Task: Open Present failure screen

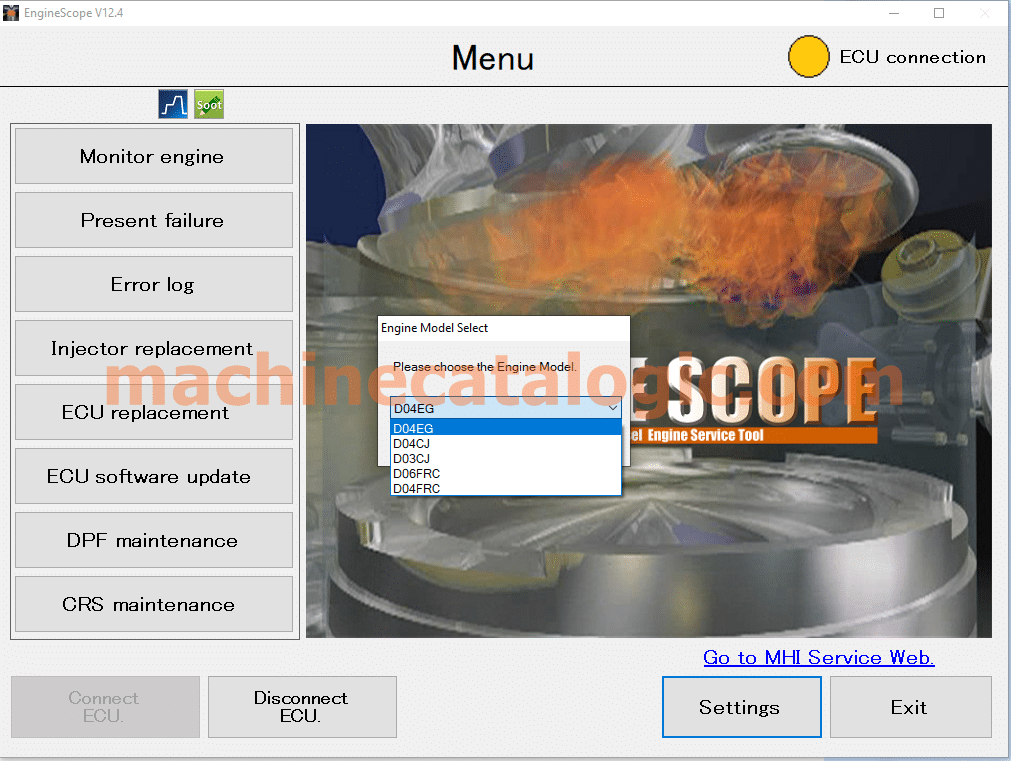Action: [153, 220]
